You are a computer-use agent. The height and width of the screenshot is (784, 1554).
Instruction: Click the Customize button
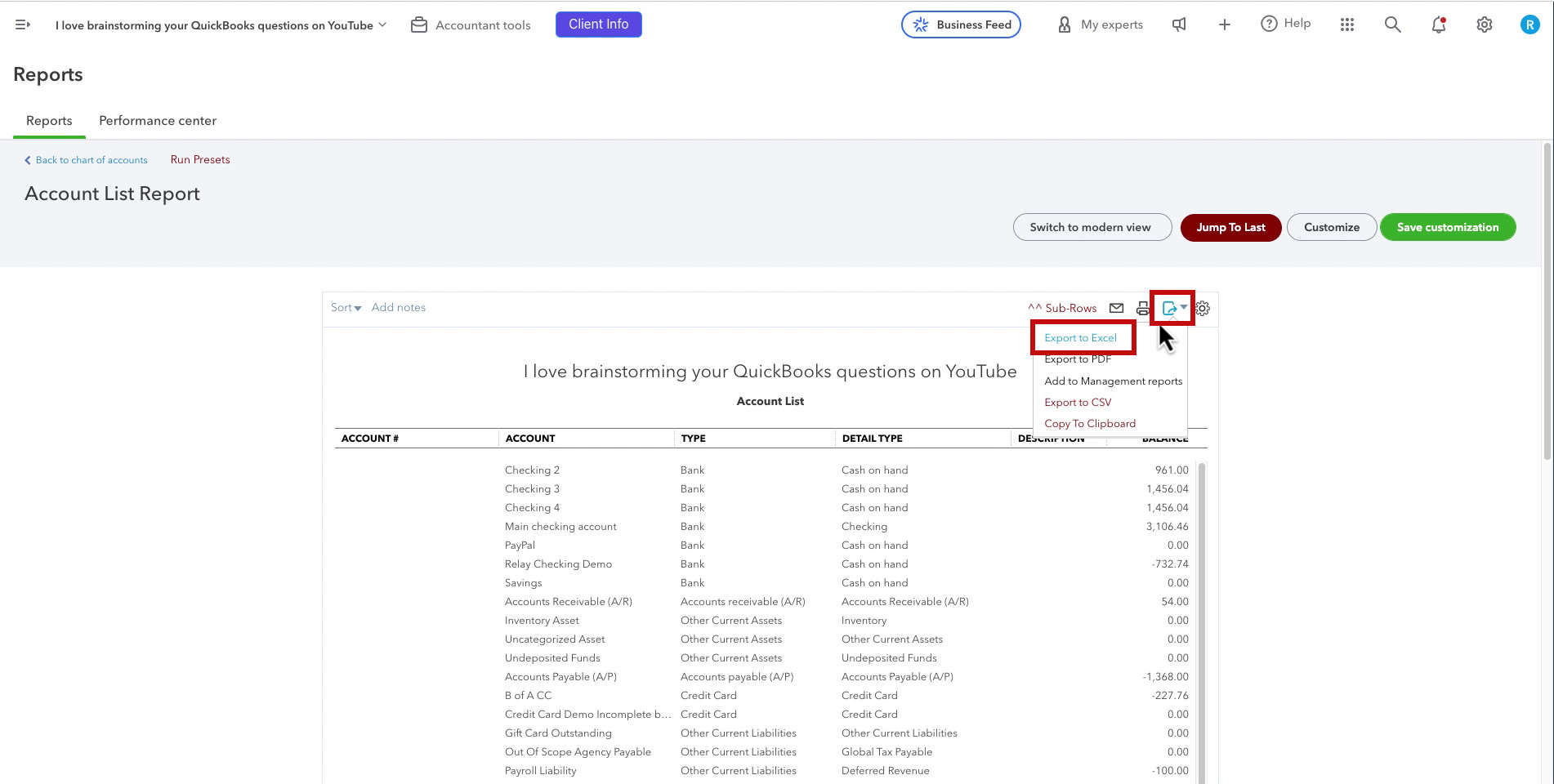click(1332, 227)
